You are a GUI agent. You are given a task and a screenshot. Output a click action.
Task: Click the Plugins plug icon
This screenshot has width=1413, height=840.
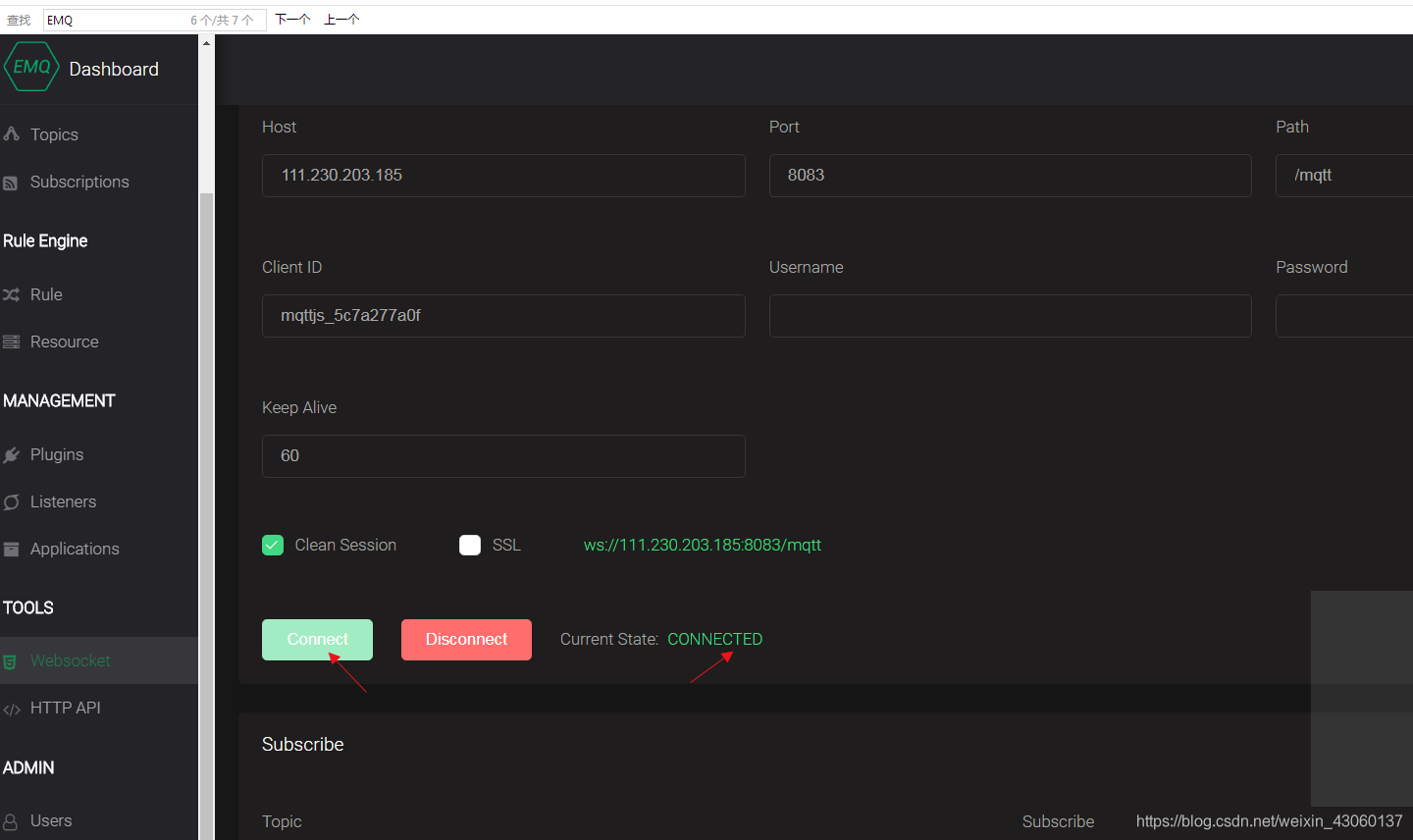[x=11, y=454]
